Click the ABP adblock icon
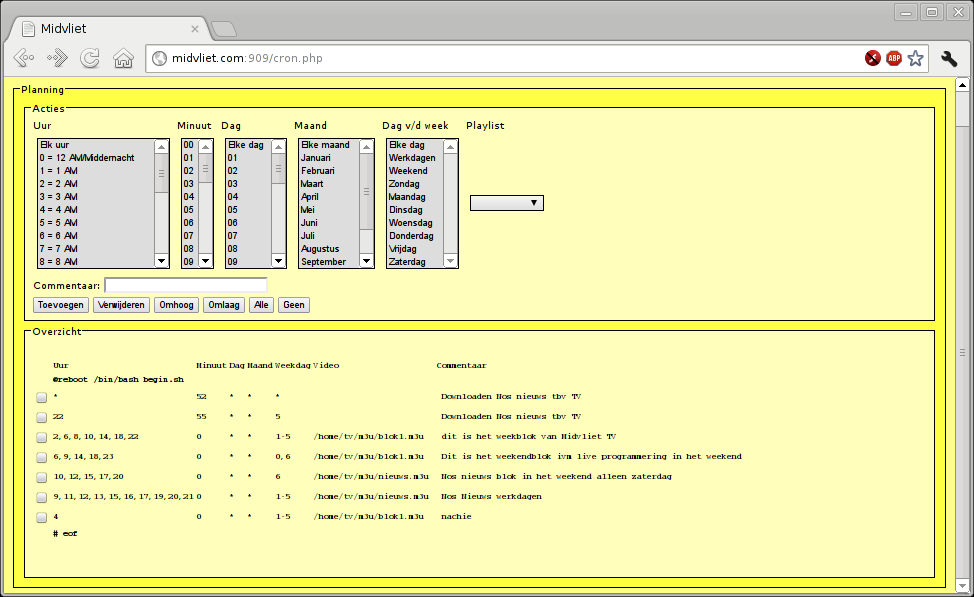This screenshot has height=597, width=974. point(894,58)
